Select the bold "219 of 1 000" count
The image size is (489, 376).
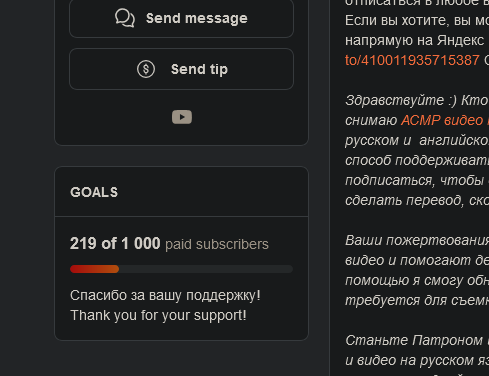115,243
